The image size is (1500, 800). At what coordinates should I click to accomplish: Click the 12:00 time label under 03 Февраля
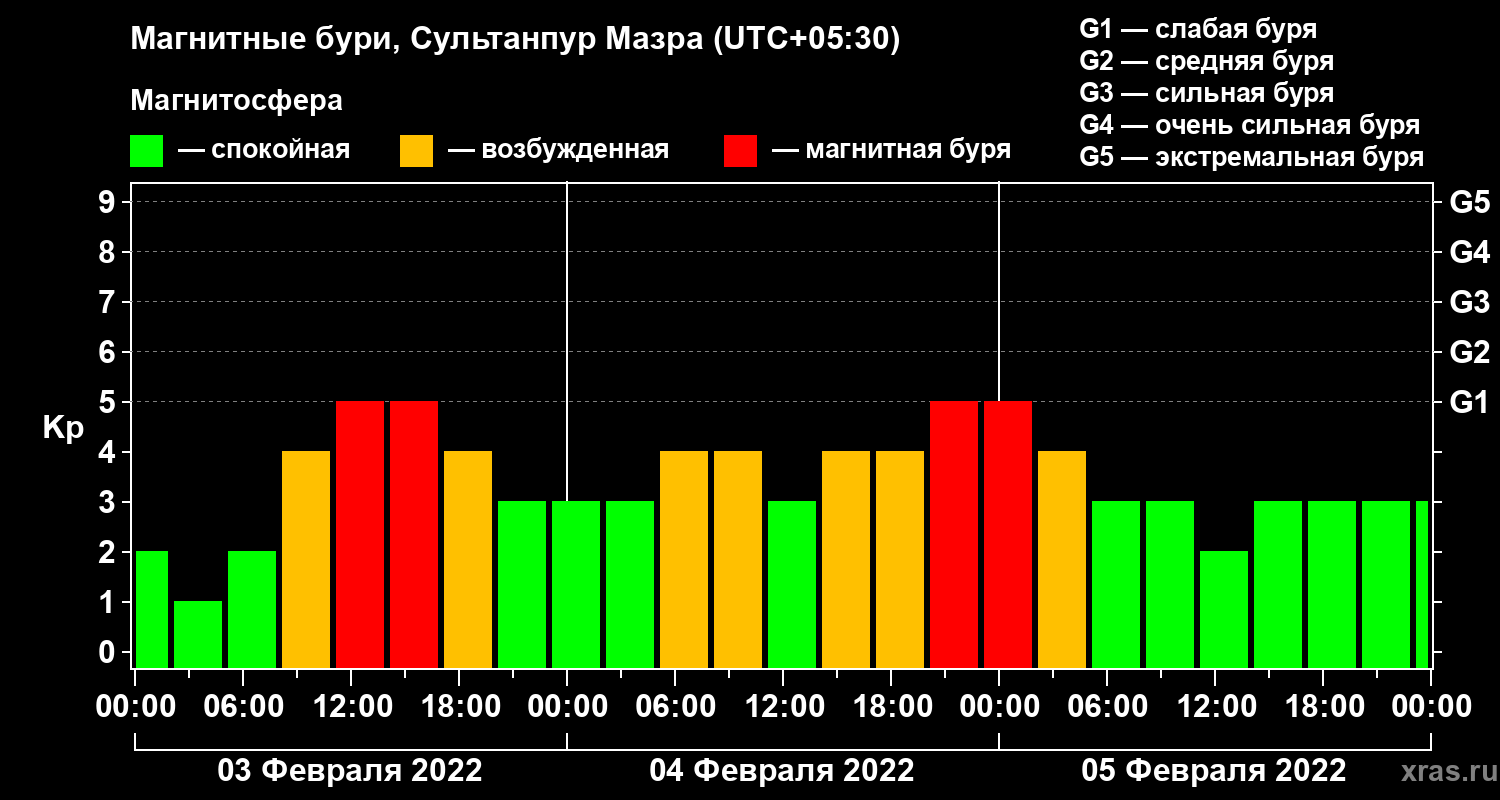click(x=351, y=707)
